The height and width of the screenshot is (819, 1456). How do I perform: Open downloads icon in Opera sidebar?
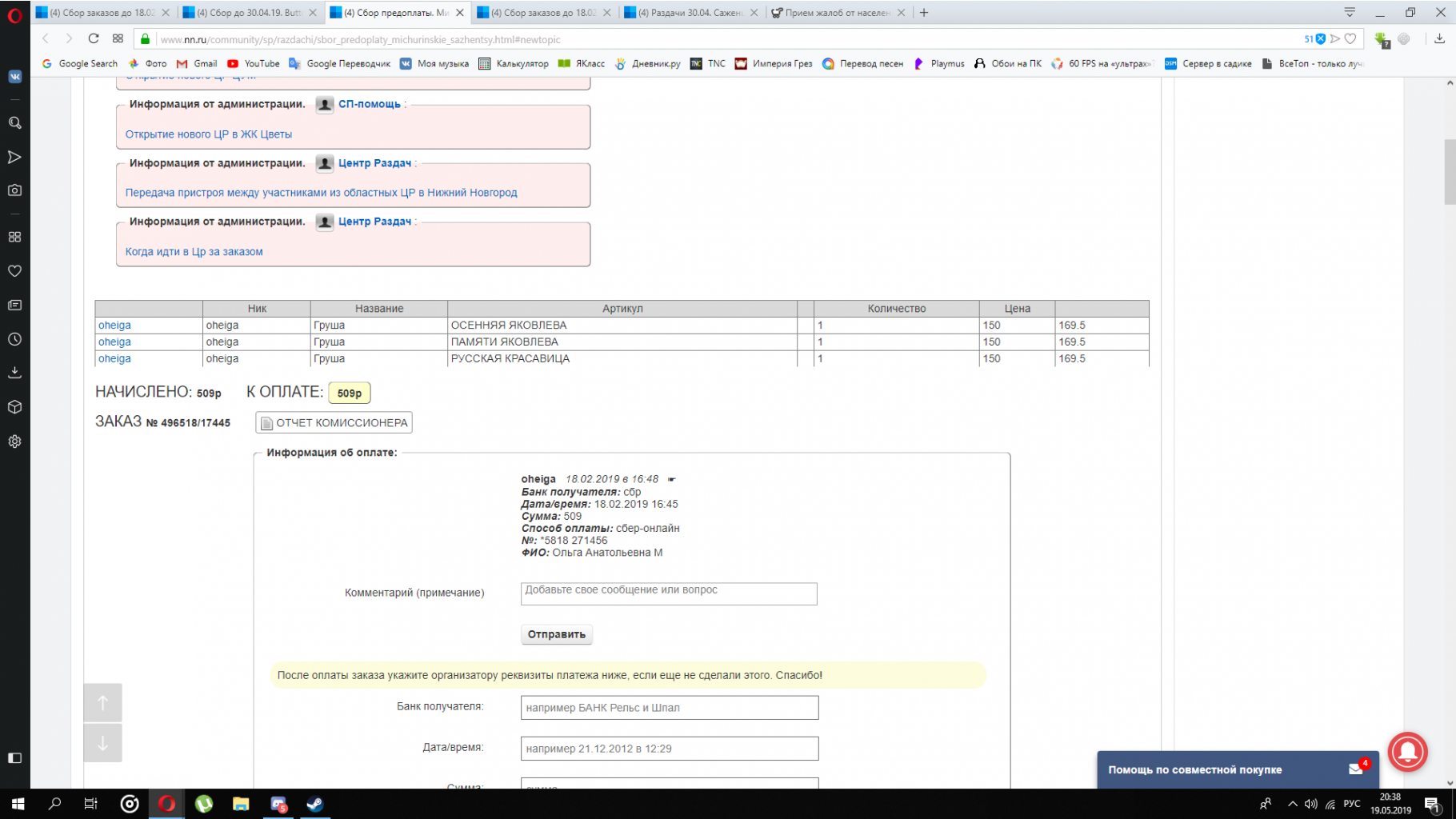(14, 373)
